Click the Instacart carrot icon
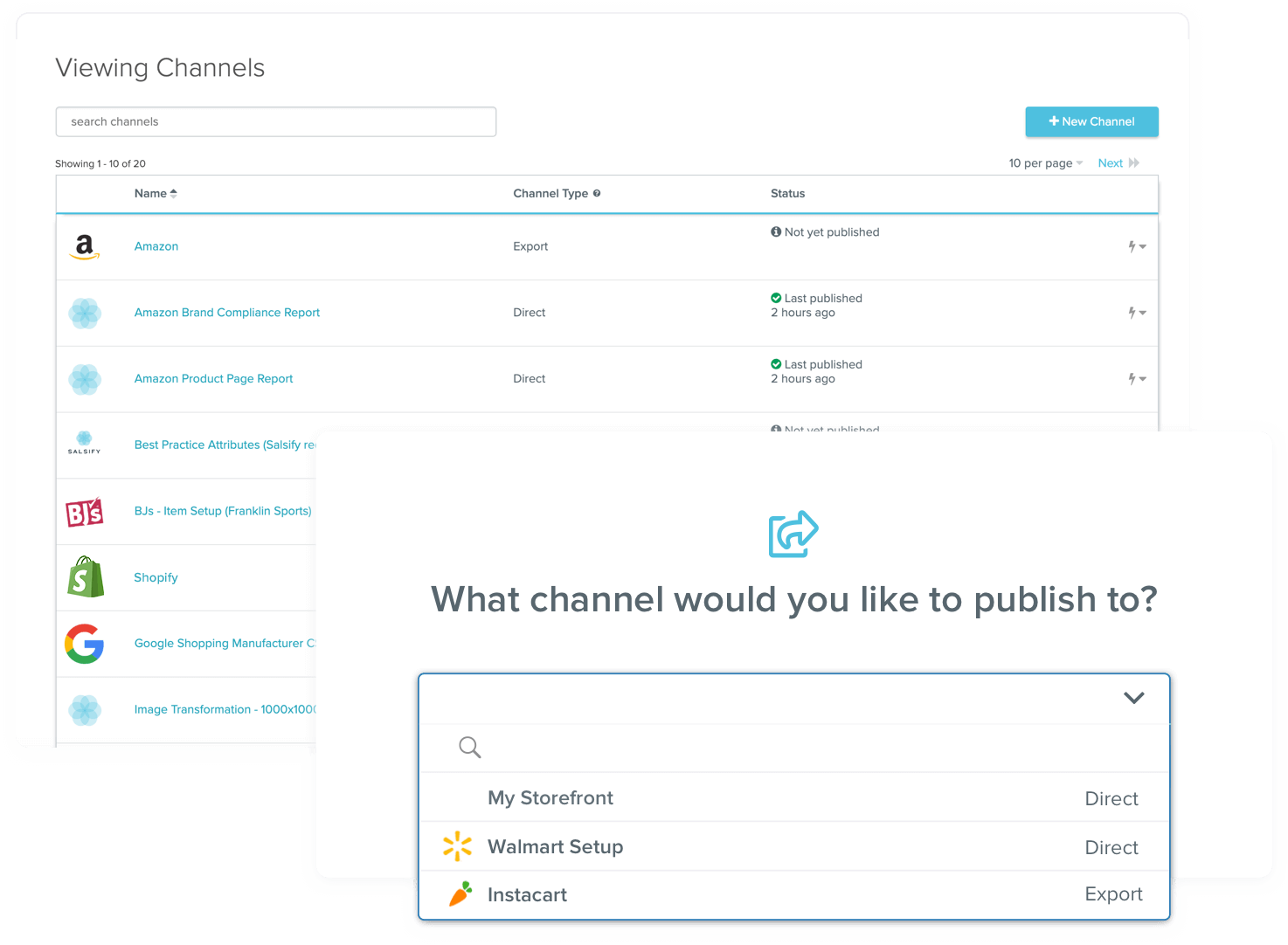The height and width of the screenshot is (945, 1288). 460,894
